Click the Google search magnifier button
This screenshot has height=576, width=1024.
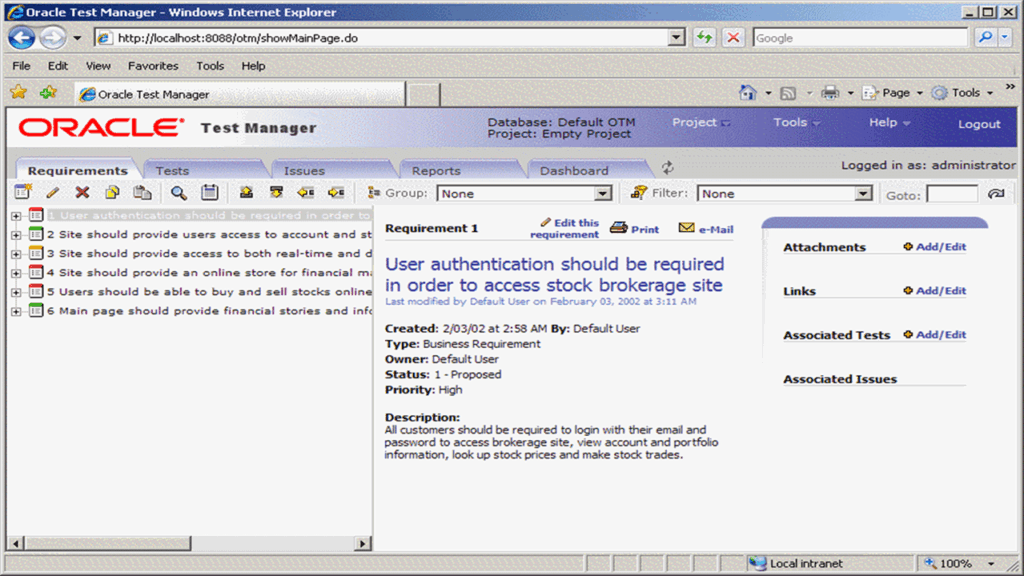pos(985,38)
